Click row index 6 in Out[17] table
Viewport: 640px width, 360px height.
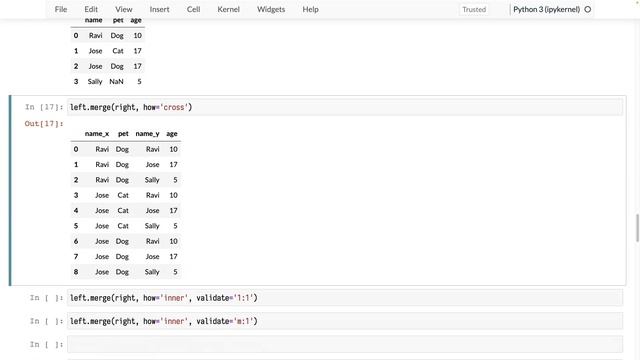(x=76, y=241)
